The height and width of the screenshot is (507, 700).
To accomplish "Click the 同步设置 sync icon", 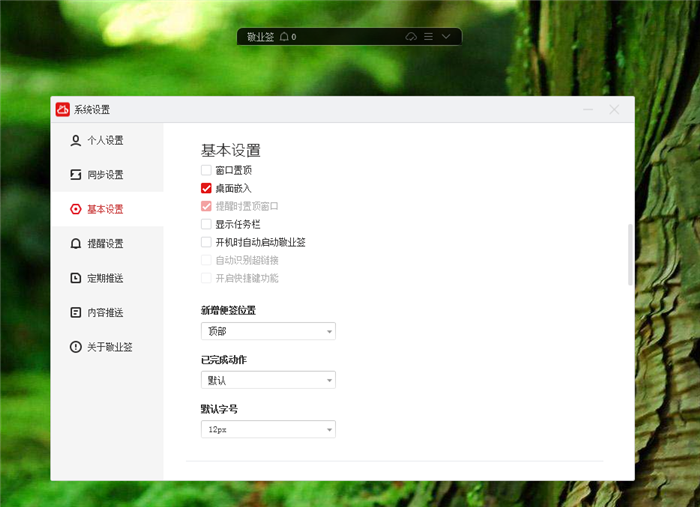I will point(75,175).
